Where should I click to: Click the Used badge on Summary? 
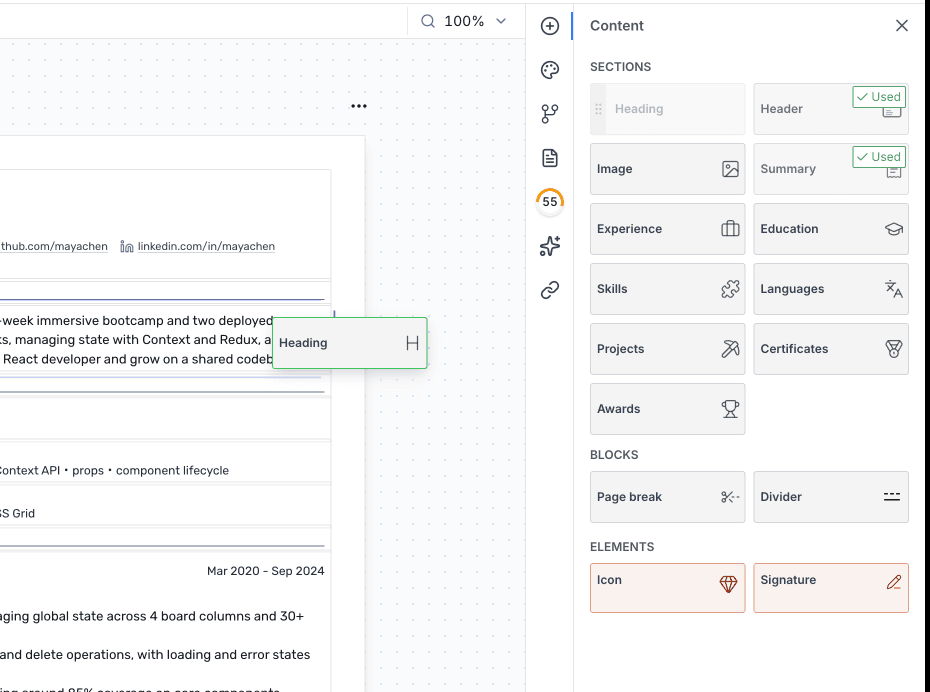[x=879, y=157]
